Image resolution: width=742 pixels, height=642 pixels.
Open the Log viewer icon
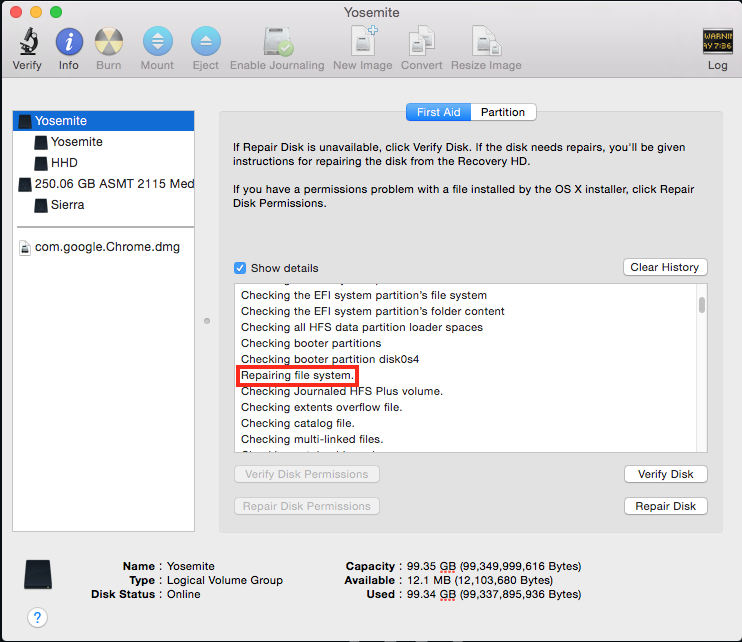click(717, 41)
